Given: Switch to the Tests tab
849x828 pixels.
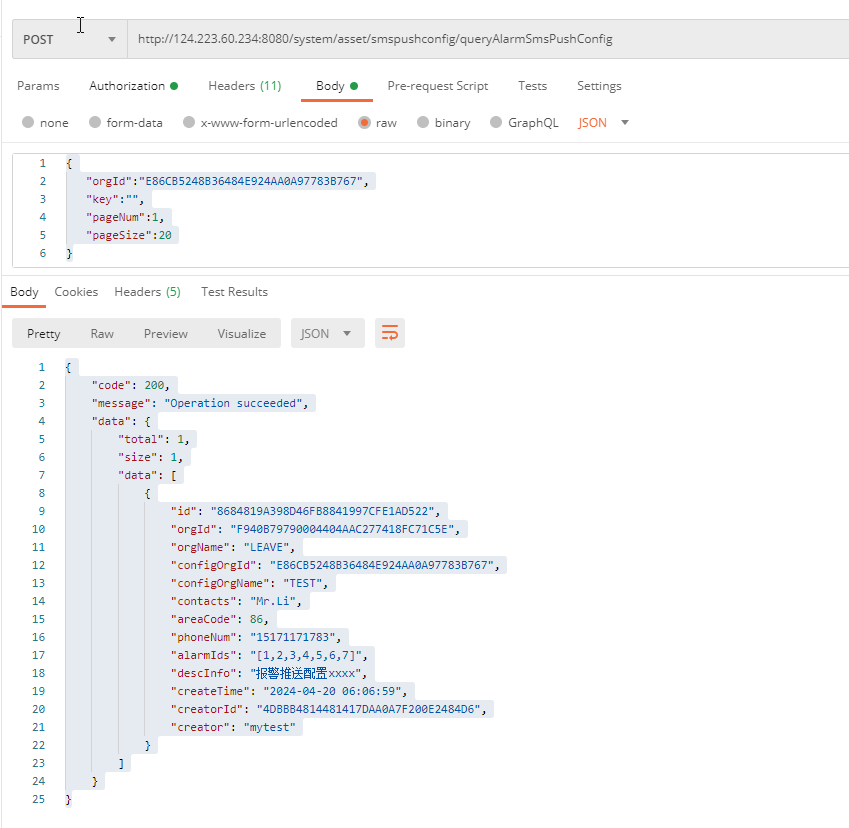Looking at the screenshot, I should click(532, 86).
